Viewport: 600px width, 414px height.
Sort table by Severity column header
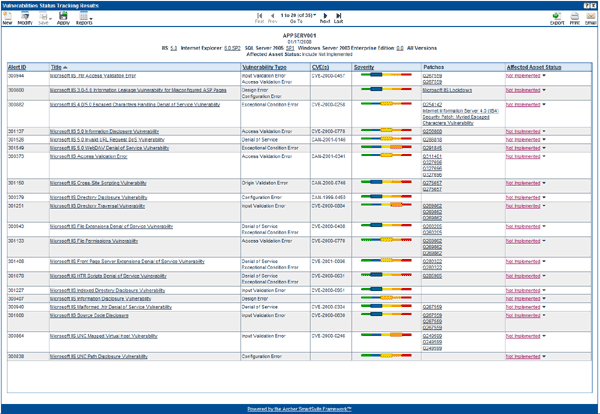pyautogui.click(x=364, y=65)
